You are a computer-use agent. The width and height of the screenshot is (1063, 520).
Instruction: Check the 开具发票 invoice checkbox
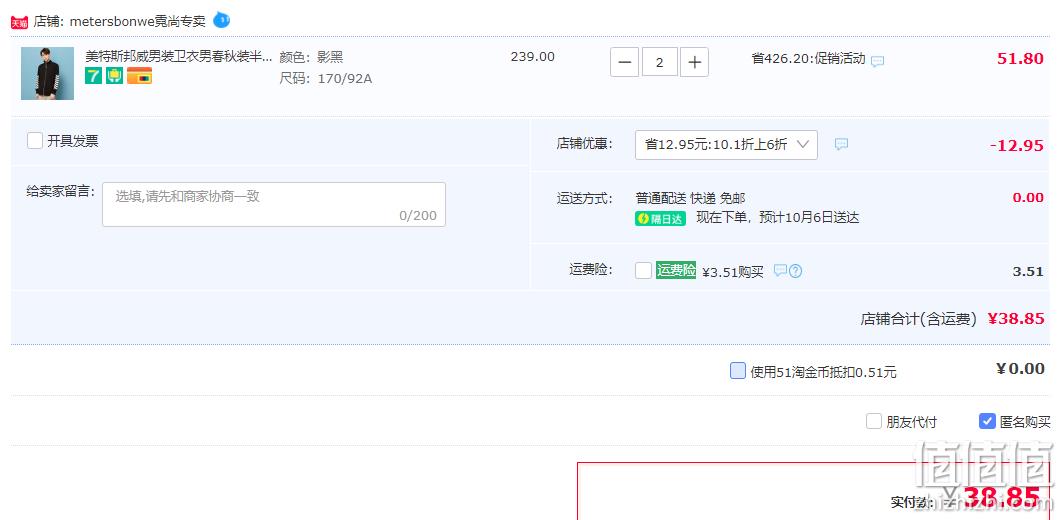pyautogui.click(x=35, y=140)
